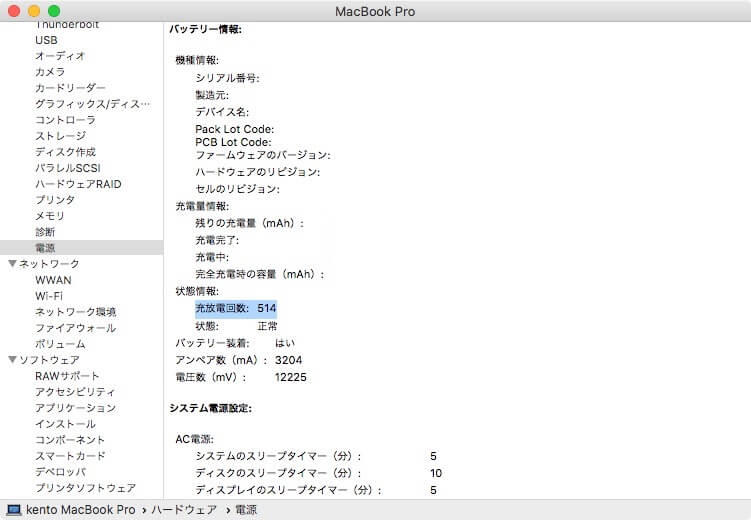Click the highlighted 充放電回数: 514 row
751x520 pixels.
[236, 308]
